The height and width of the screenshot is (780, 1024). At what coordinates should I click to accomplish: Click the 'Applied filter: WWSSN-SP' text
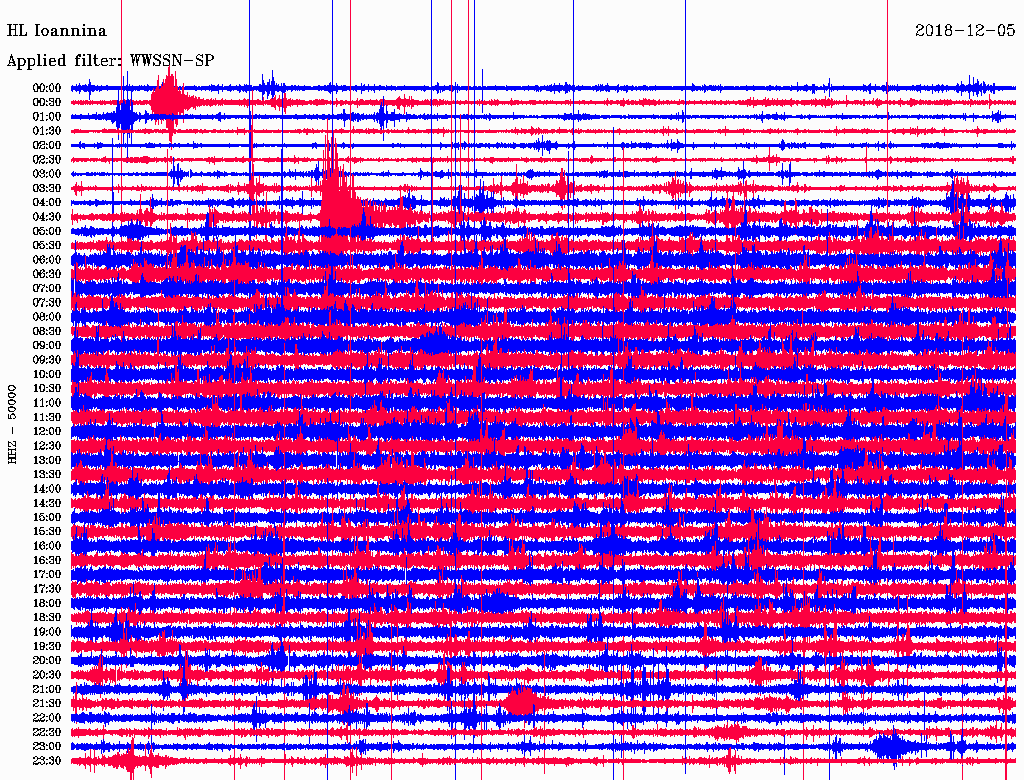(110, 61)
